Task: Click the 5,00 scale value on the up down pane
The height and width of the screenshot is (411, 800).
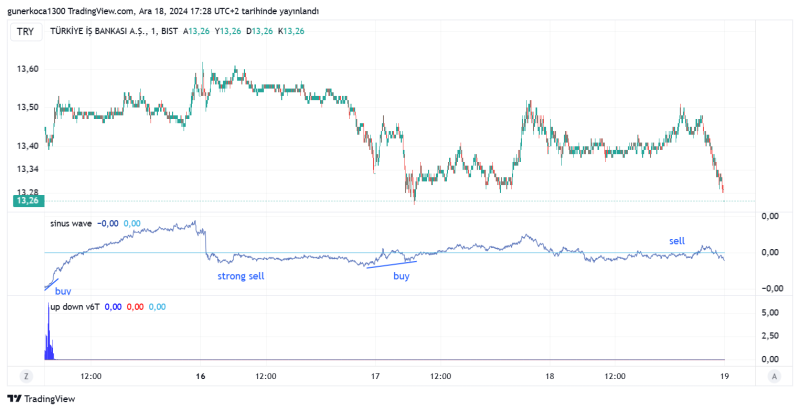Action: point(770,312)
